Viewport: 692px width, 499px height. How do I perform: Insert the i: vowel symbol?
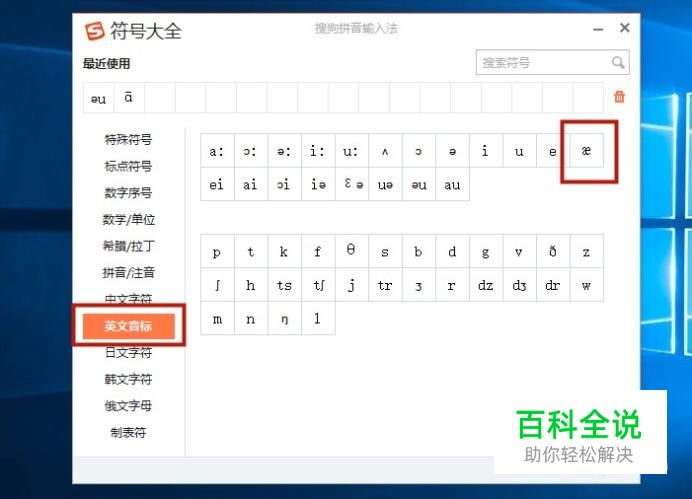coord(318,150)
